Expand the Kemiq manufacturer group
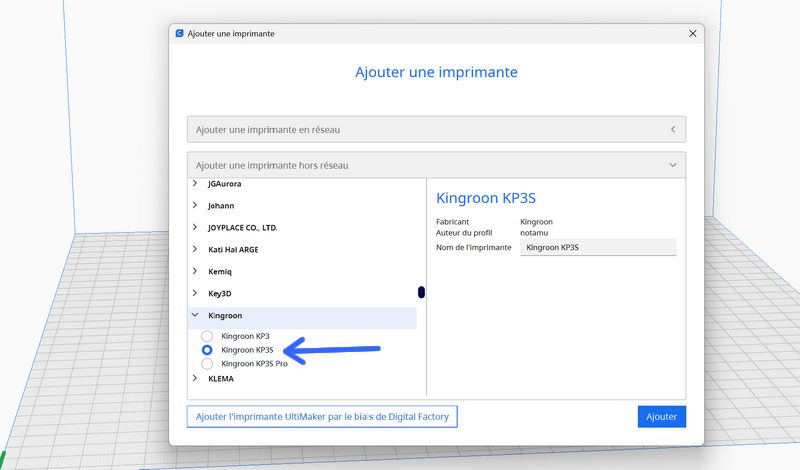The width and height of the screenshot is (800, 470). click(195, 271)
